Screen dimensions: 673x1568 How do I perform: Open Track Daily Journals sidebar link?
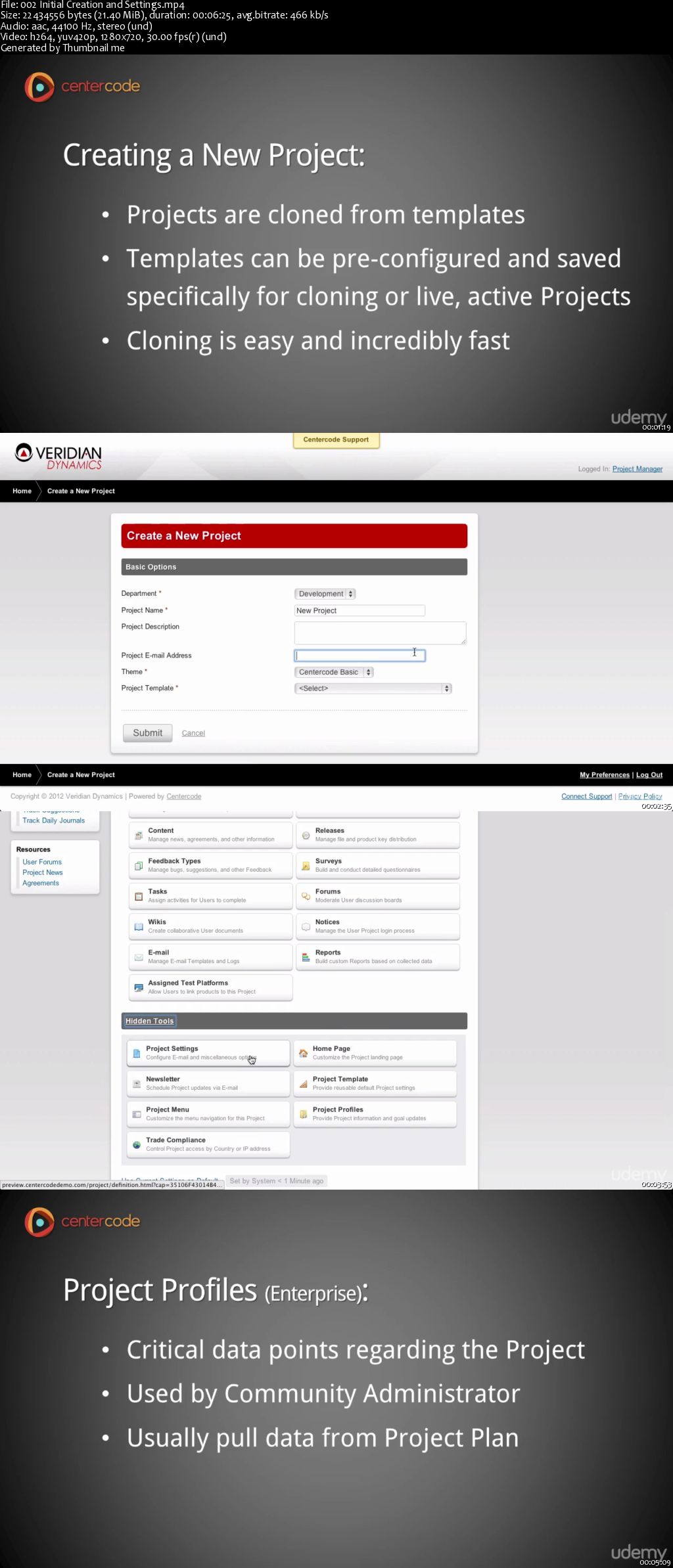[54, 820]
